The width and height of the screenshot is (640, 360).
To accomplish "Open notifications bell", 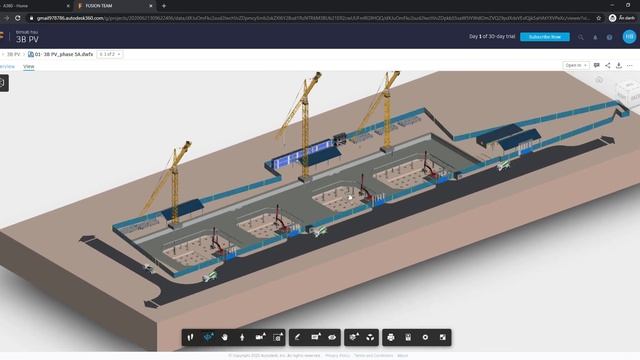I will (595, 37).
